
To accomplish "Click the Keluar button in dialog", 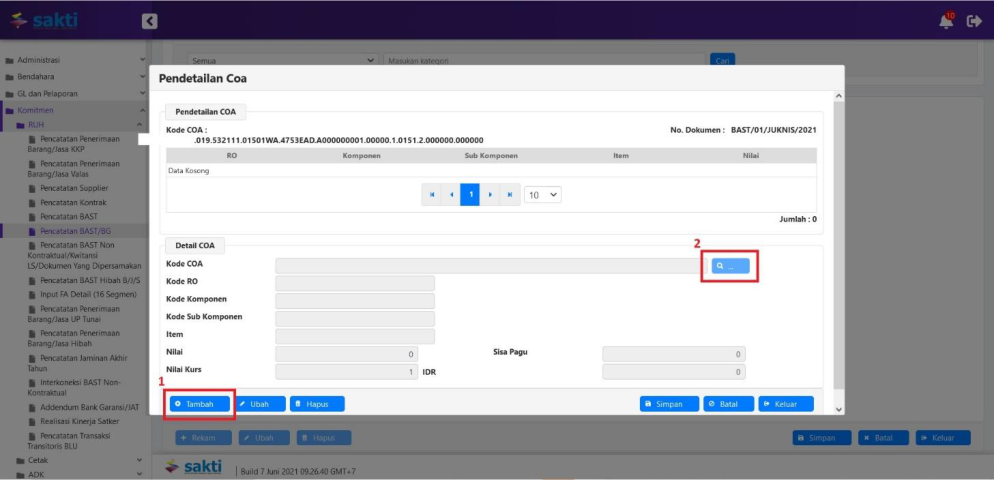I will pyautogui.click(x=785, y=404).
